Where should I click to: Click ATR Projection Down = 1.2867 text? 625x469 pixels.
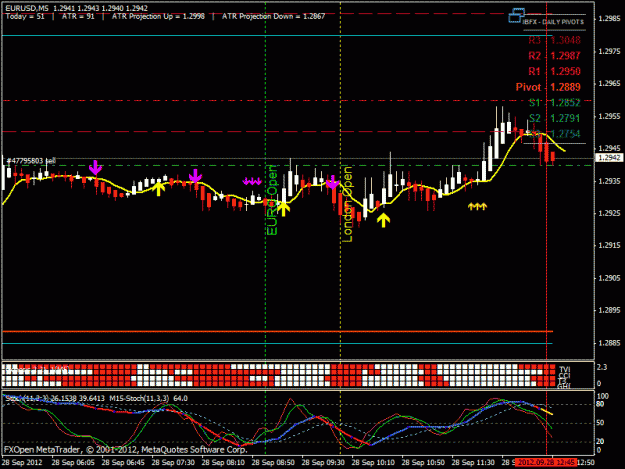click(273, 16)
